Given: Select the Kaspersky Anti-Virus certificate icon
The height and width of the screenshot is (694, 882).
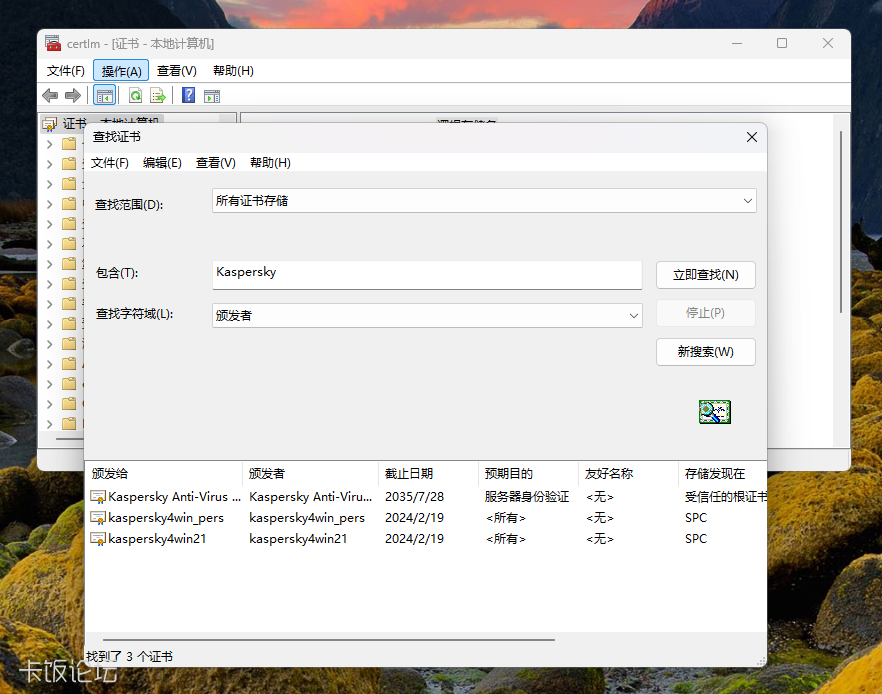Looking at the screenshot, I should pos(98,497).
